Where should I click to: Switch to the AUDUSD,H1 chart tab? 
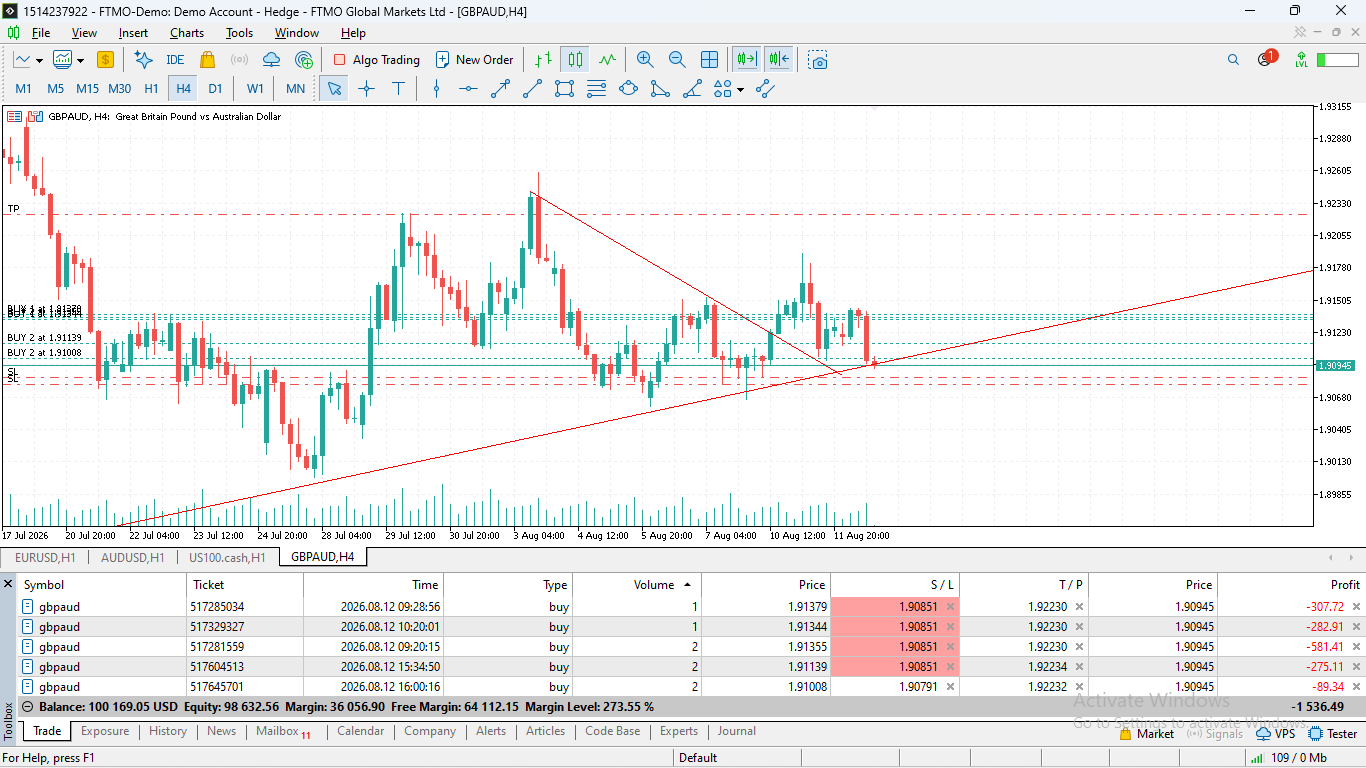[x=132, y=557]
